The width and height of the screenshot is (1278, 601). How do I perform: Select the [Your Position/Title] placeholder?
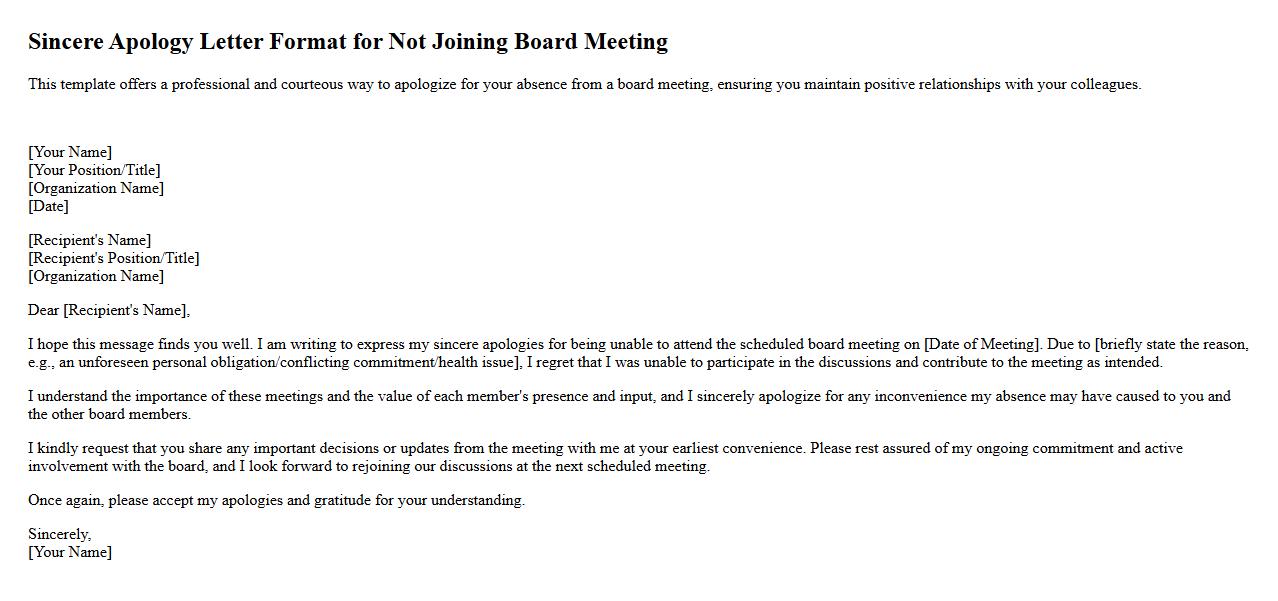click(x=94, y=170)
